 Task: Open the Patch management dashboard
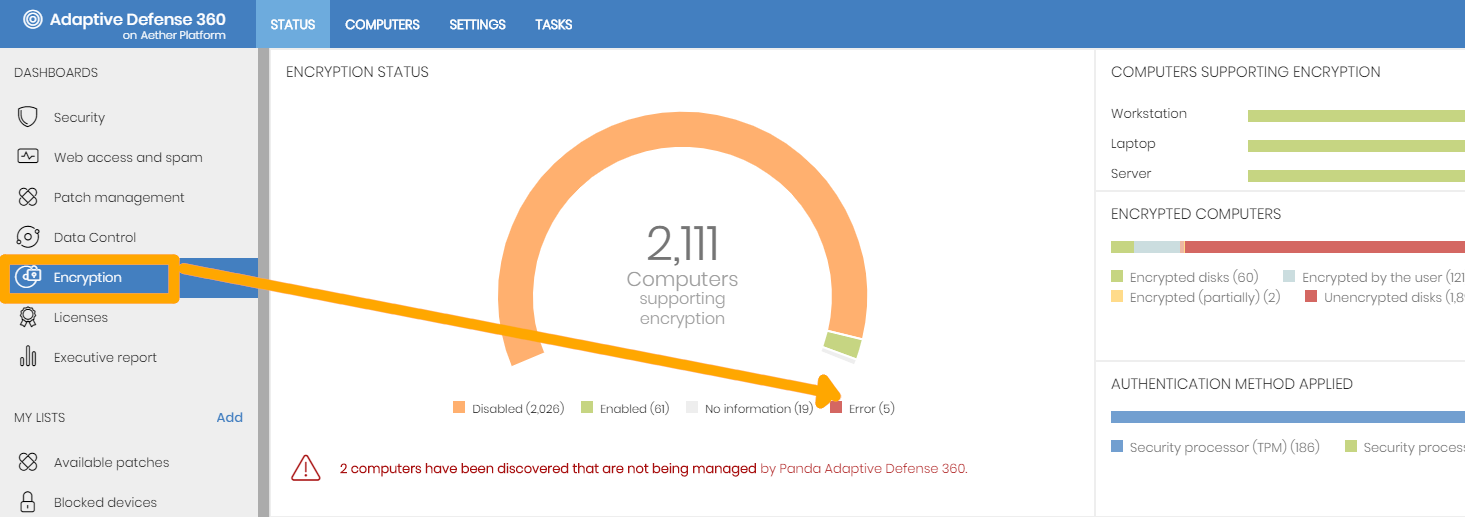[119, 198]
